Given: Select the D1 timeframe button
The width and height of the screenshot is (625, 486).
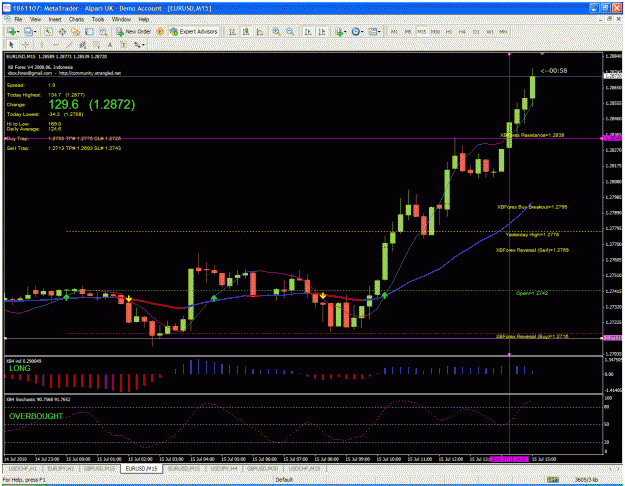Looking at the screenshot, I should tap(476, 31).
